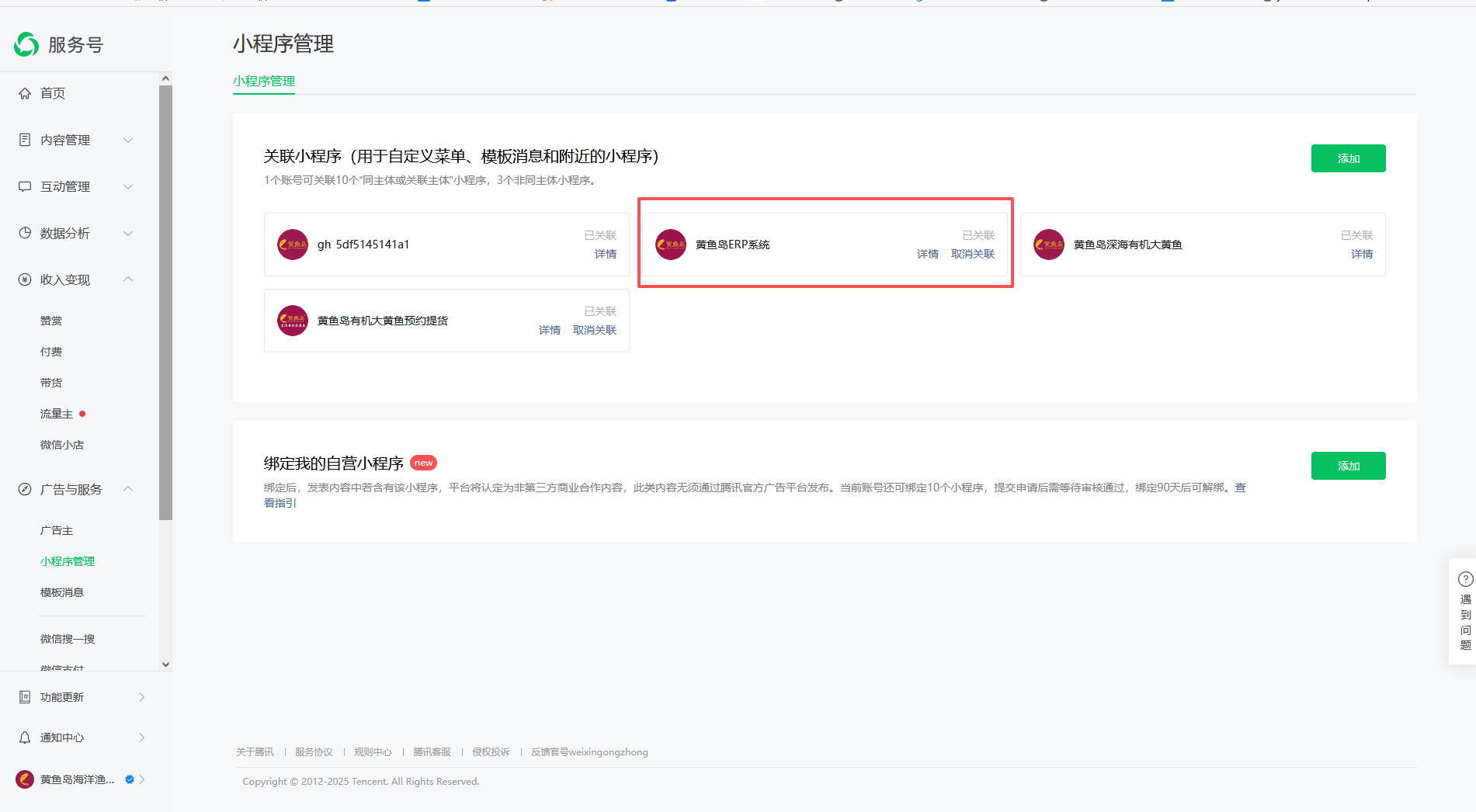Open the 反馈官号weixingongzhong footer link
The width and height of the screenshot is (1476, 812).
589,752
